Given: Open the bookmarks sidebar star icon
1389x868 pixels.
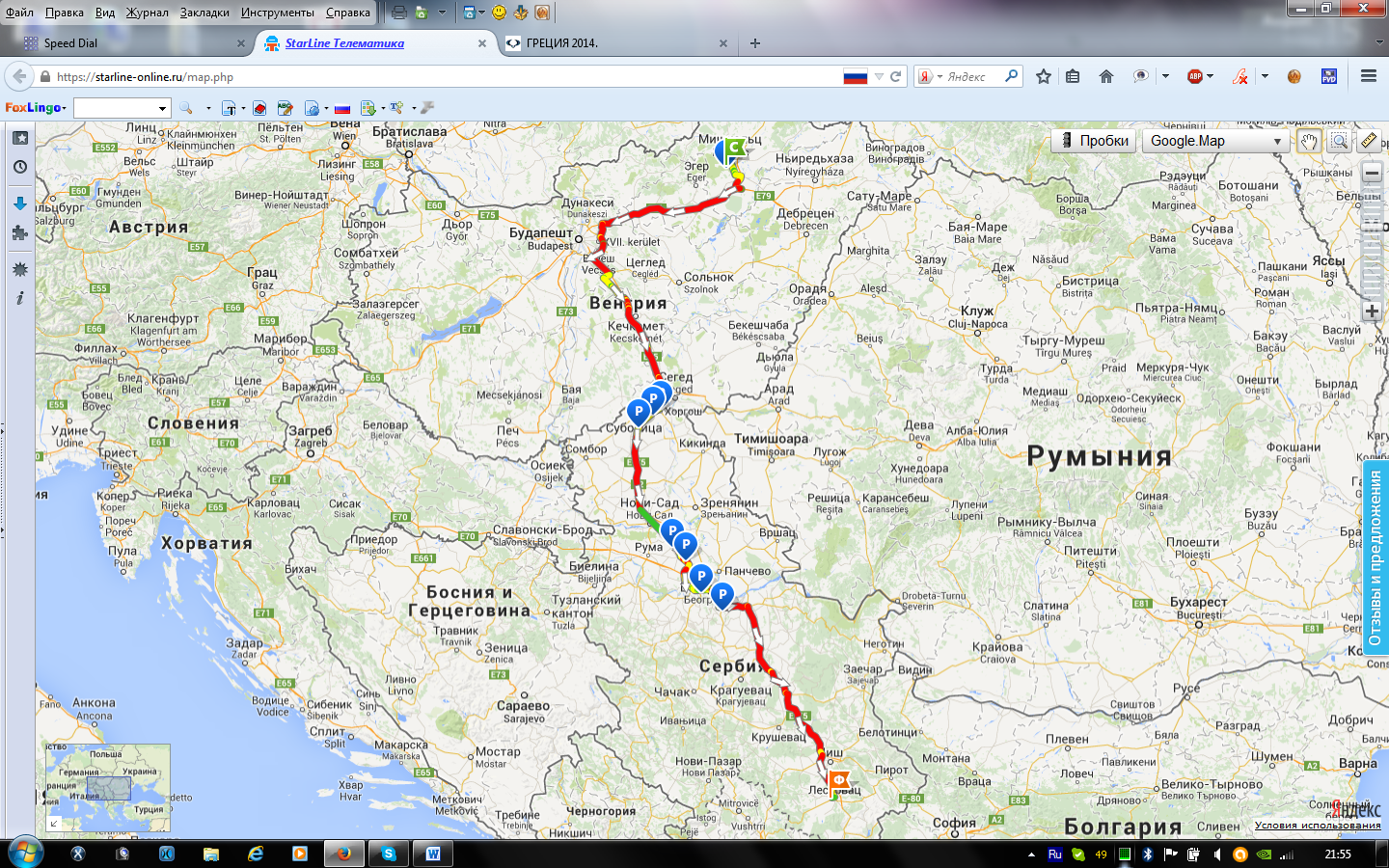Looking at the screenshot, I should coord(19,138).
